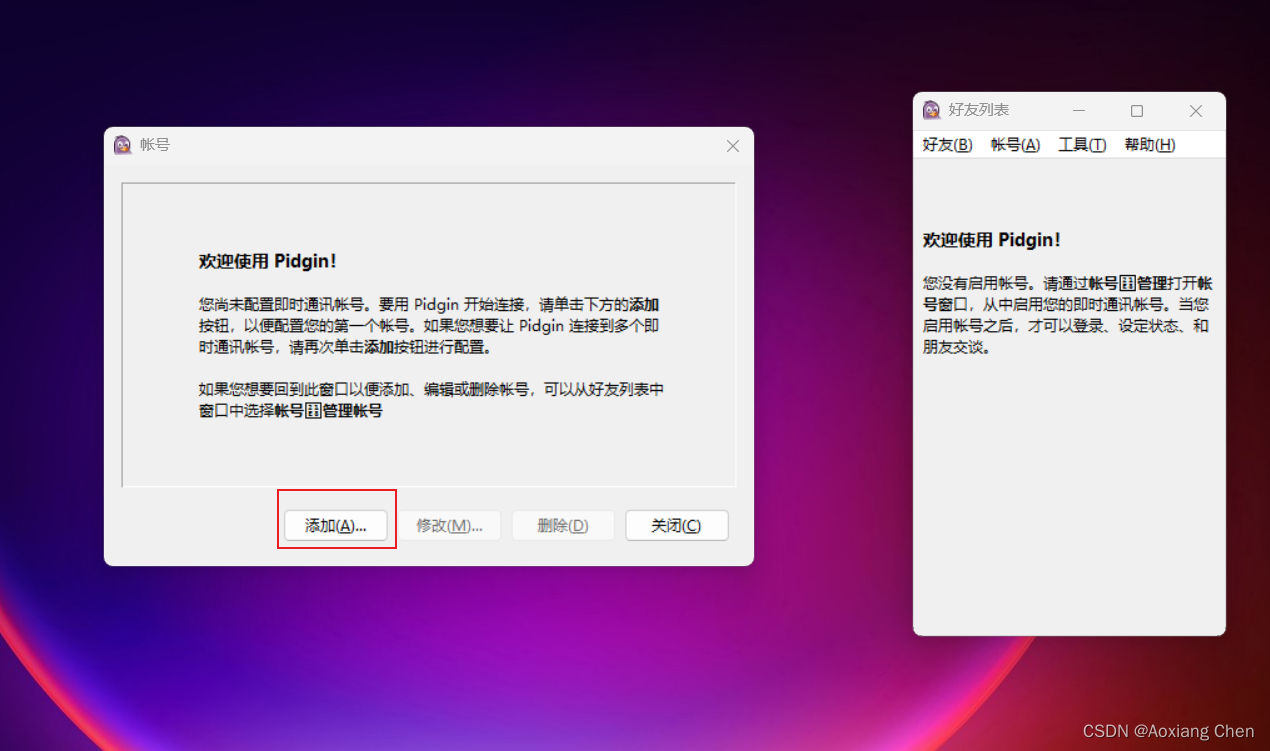This screenshot has width=1270, height=751.
Task: Click the 如果您想要回到此窗口 paragraph
Action: click(x=431, y=400)
